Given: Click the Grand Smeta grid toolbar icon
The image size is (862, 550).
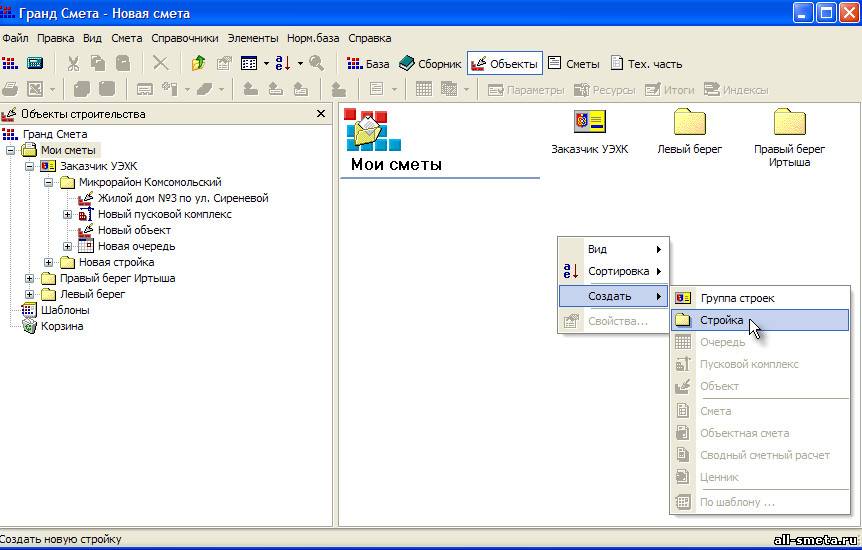Looking at the screenshot, I should [10, 63].
